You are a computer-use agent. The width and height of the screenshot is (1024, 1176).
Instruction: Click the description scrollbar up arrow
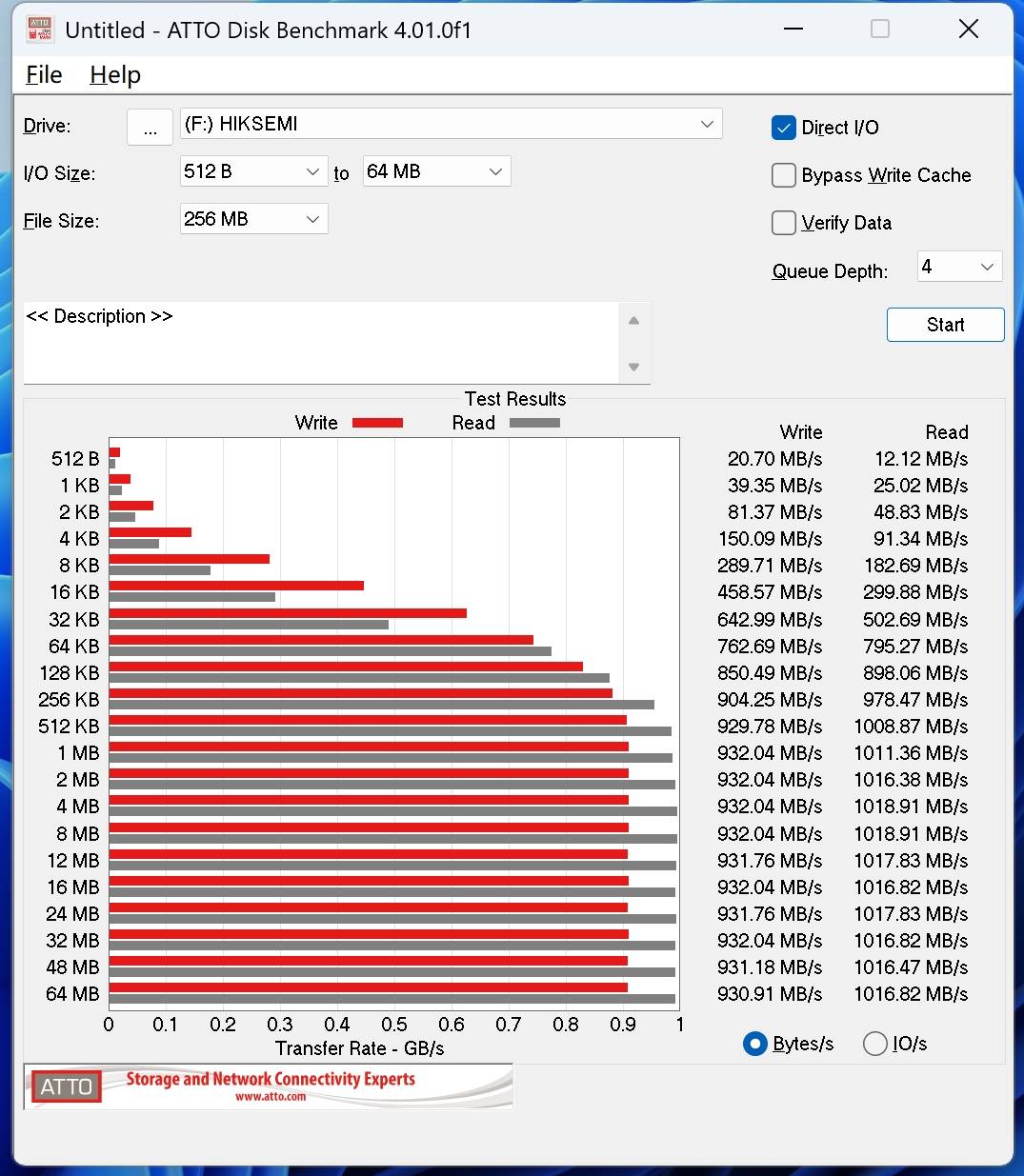tap(633, 321)
